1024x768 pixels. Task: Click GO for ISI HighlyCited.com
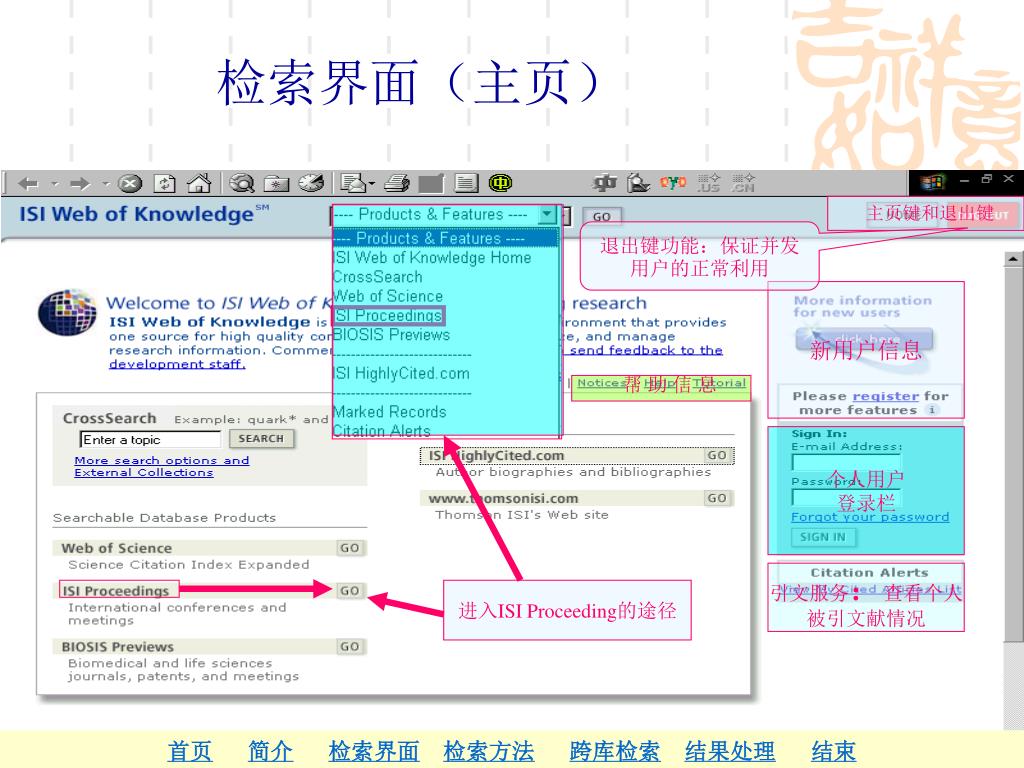pos(717,455)
